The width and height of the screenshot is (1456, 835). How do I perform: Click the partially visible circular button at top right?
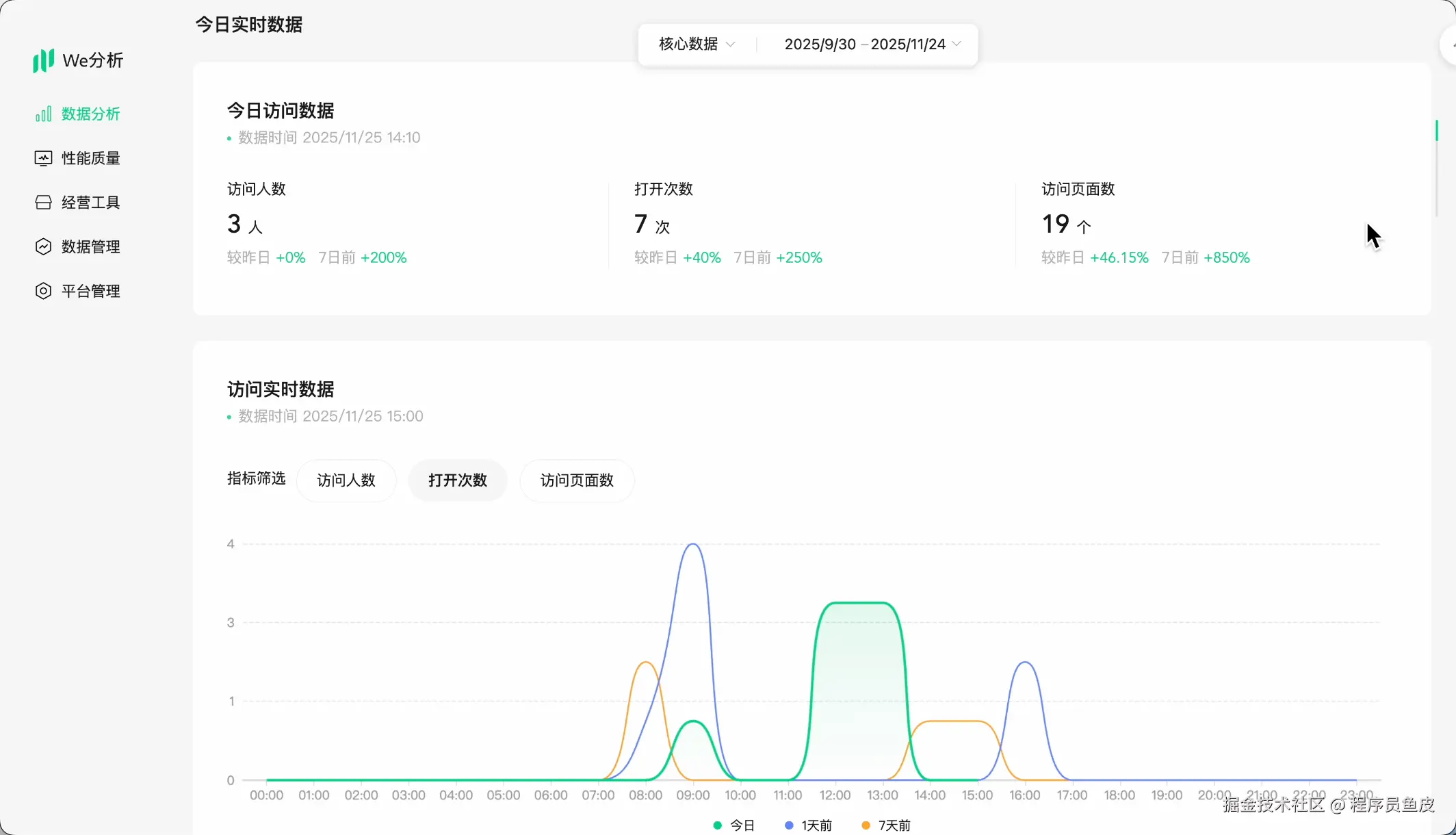point(1448,45)
